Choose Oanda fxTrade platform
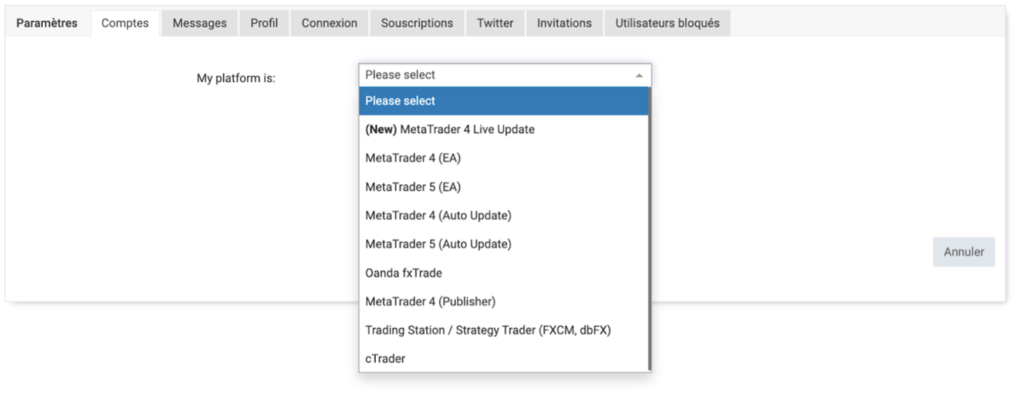 (504, 272)
